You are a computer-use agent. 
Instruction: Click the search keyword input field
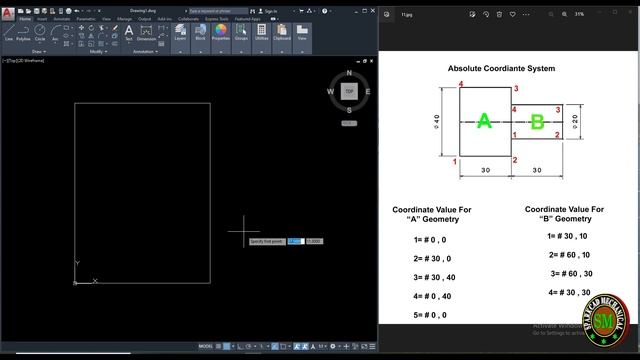[x=218, y=11]
